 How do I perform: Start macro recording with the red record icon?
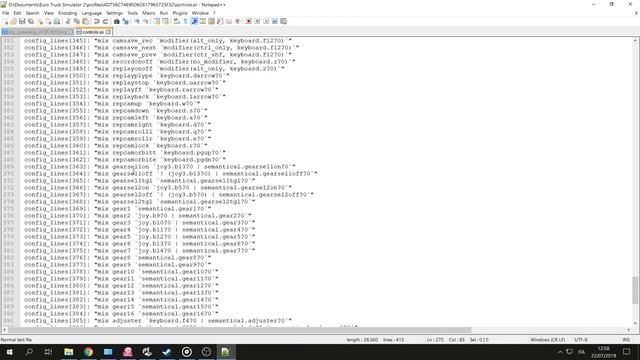[x=248, y=21]
